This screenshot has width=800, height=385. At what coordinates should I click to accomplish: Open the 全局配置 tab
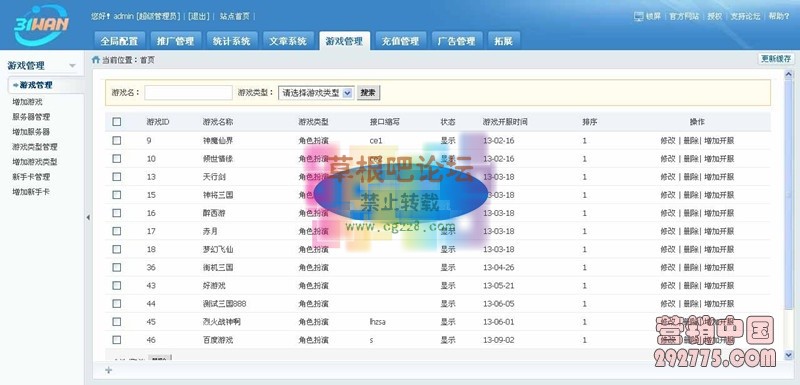pyautogui.click(x=119, y=41)
